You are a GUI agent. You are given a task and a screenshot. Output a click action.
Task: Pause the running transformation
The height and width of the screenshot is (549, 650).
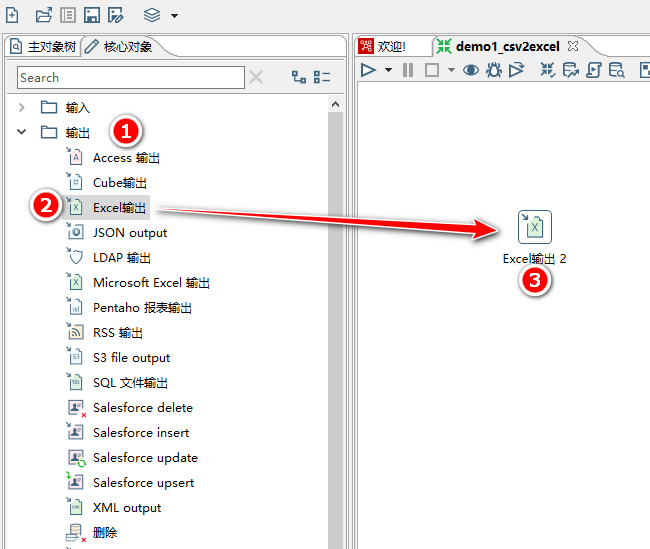408,70
